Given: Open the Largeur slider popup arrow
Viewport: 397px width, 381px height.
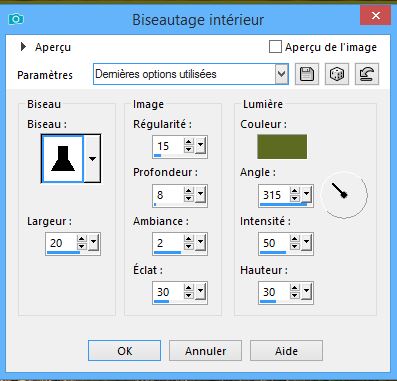Looking at the screenshot, I should (x=94, y=243).
